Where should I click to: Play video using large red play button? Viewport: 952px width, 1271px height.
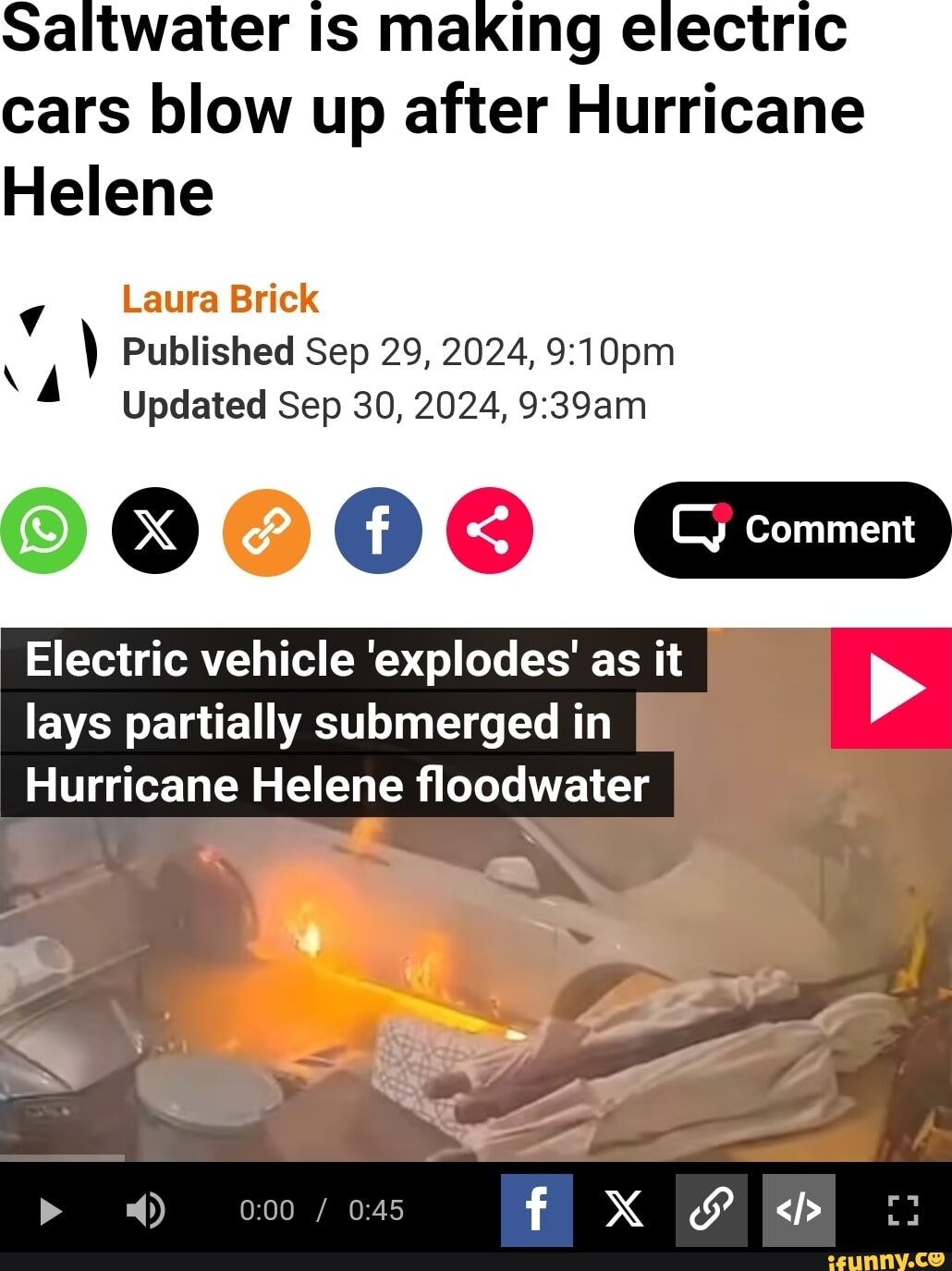(891, 689)
